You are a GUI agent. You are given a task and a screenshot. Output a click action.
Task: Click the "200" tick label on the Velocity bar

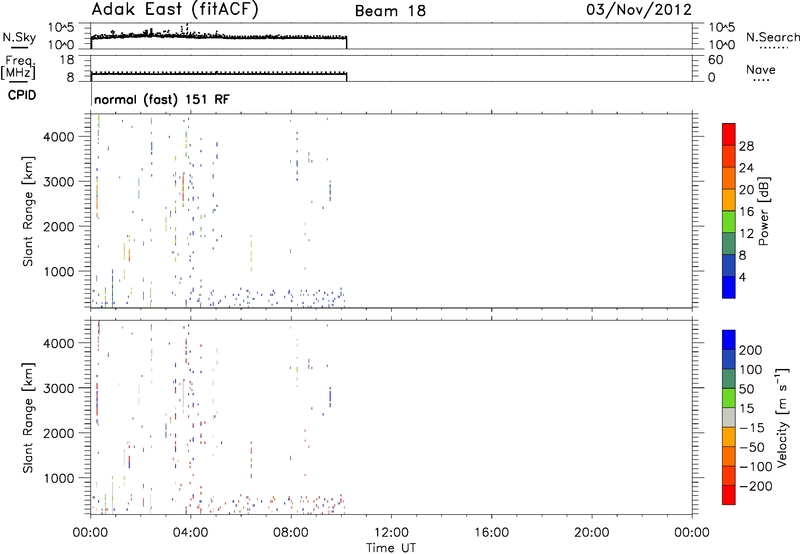pos(751,350)
